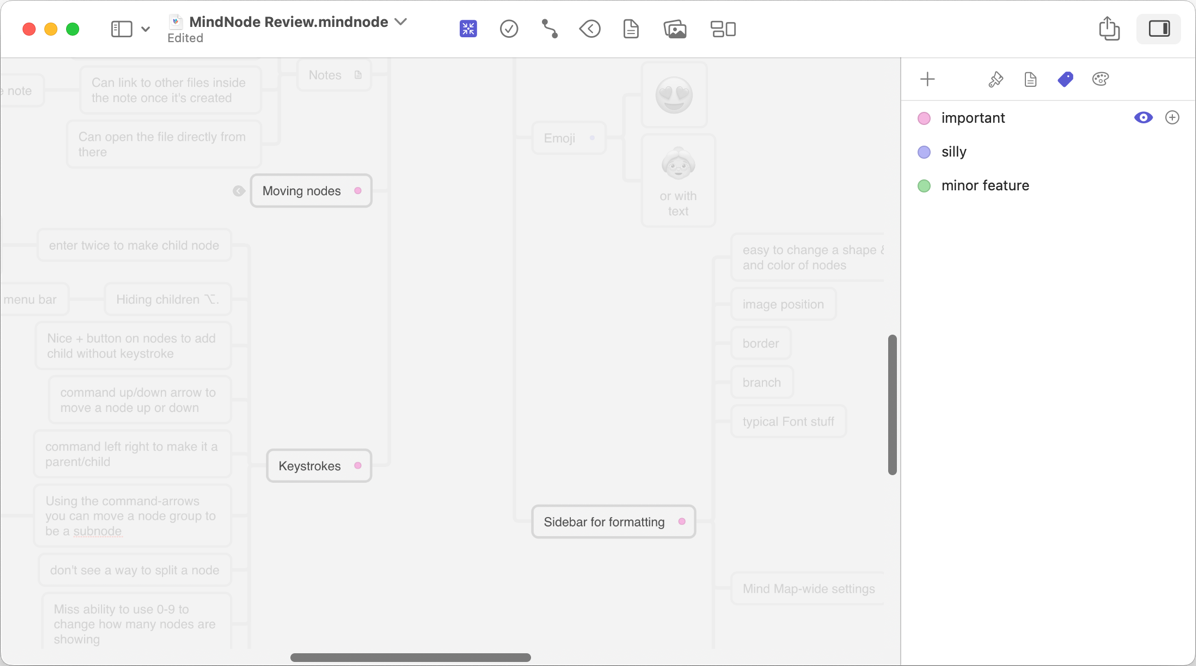Click the Share icon in the toolbar
This screenshot has height=666, width=1196.
click(1109, 28)
